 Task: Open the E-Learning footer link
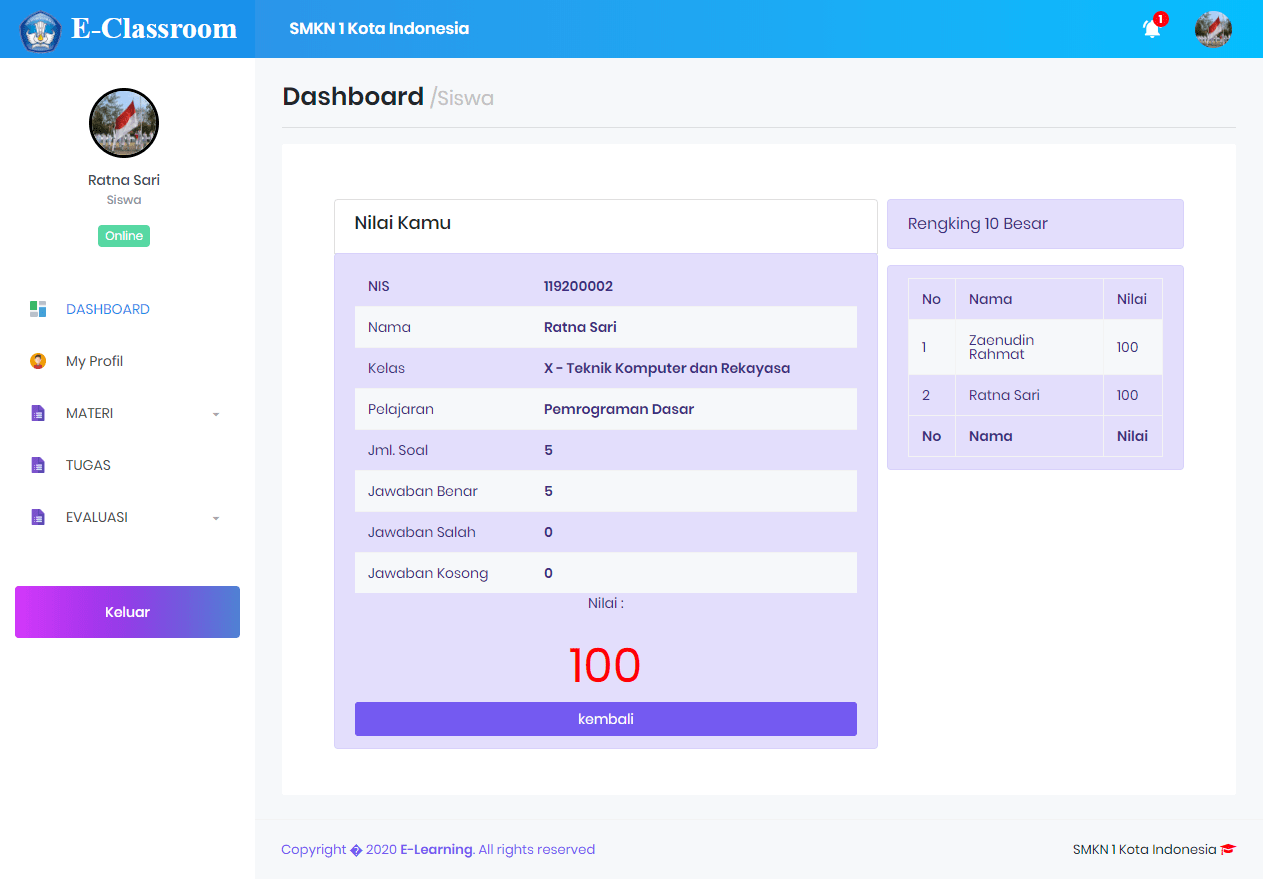pyautogui.click(x=436, y=849)
